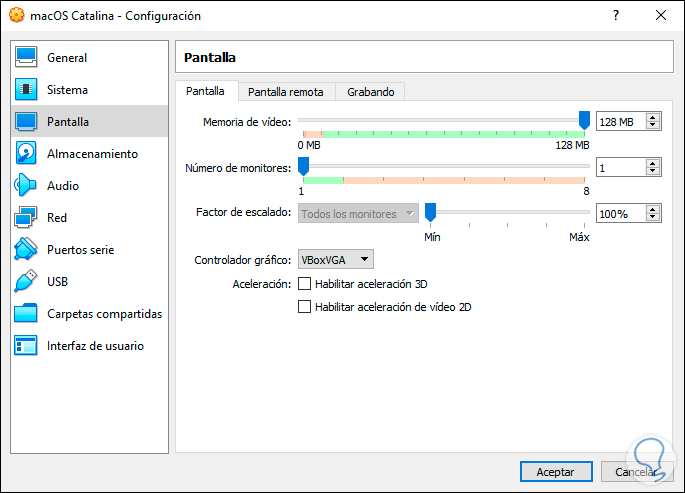Enable Habilitar aceleración 3D checkbox
Image resolution: width=685 pixels, height=493 pixels.
coord(304,284)
